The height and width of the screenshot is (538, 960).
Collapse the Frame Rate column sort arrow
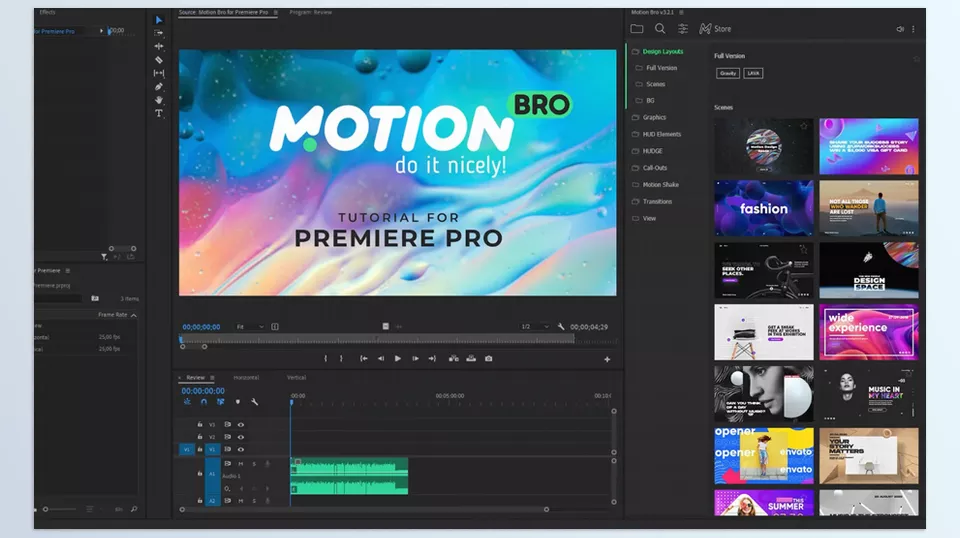tap(133, 315)
